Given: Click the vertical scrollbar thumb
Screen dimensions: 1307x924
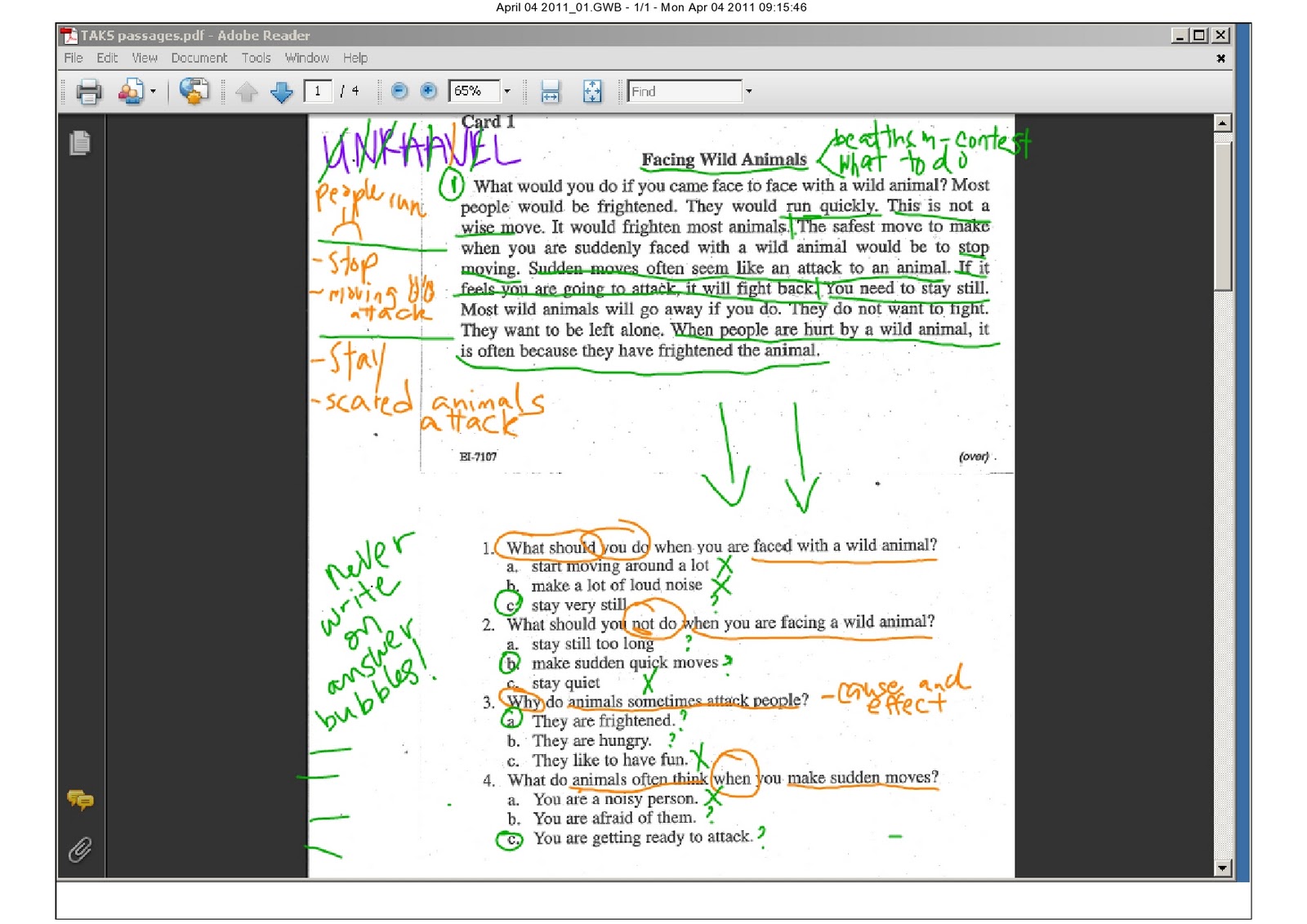Looking at the screenshot, I should (1222, 216).
